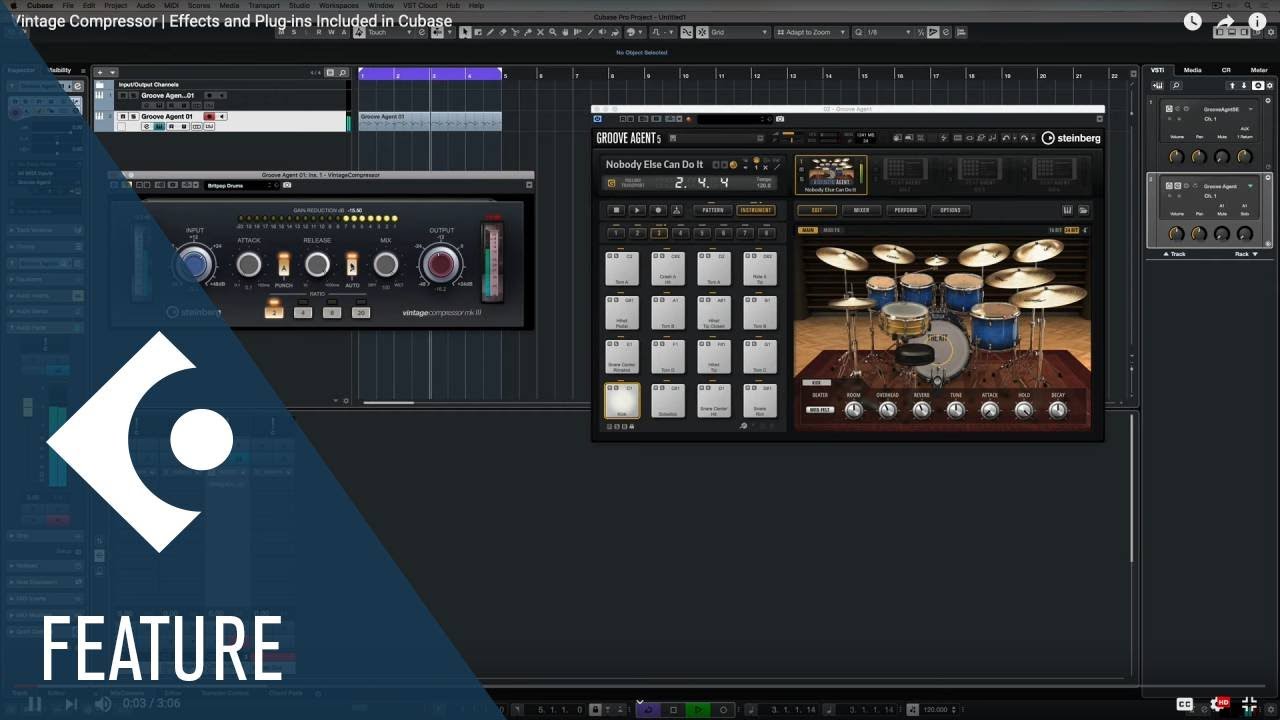
Task: Open GrooveAgentSE rack slot dropdown arrow
Action: click(1250, 109)
